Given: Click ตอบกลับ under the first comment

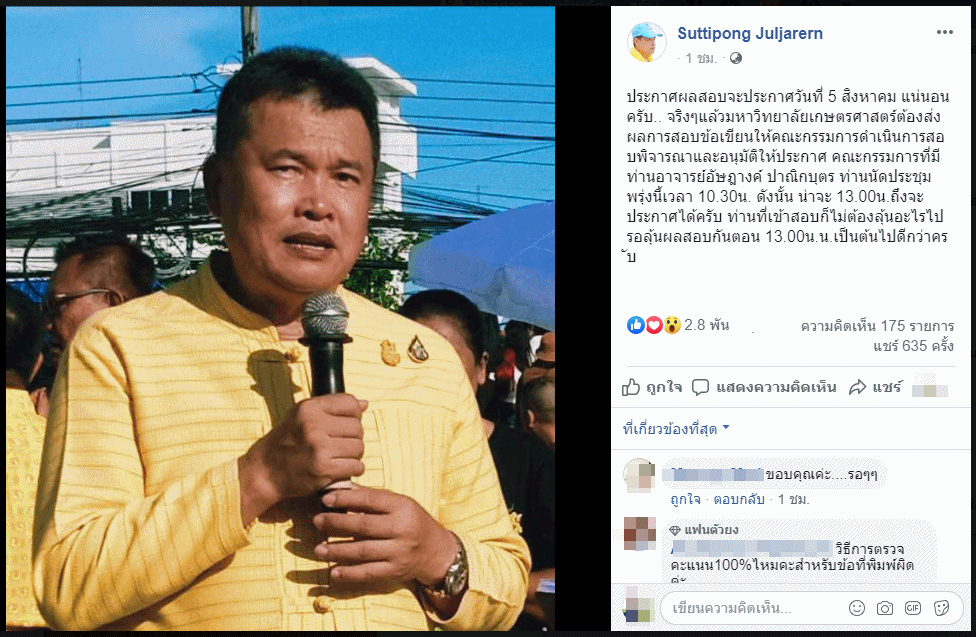Looking at the screenshot, I should click(738, 499).
